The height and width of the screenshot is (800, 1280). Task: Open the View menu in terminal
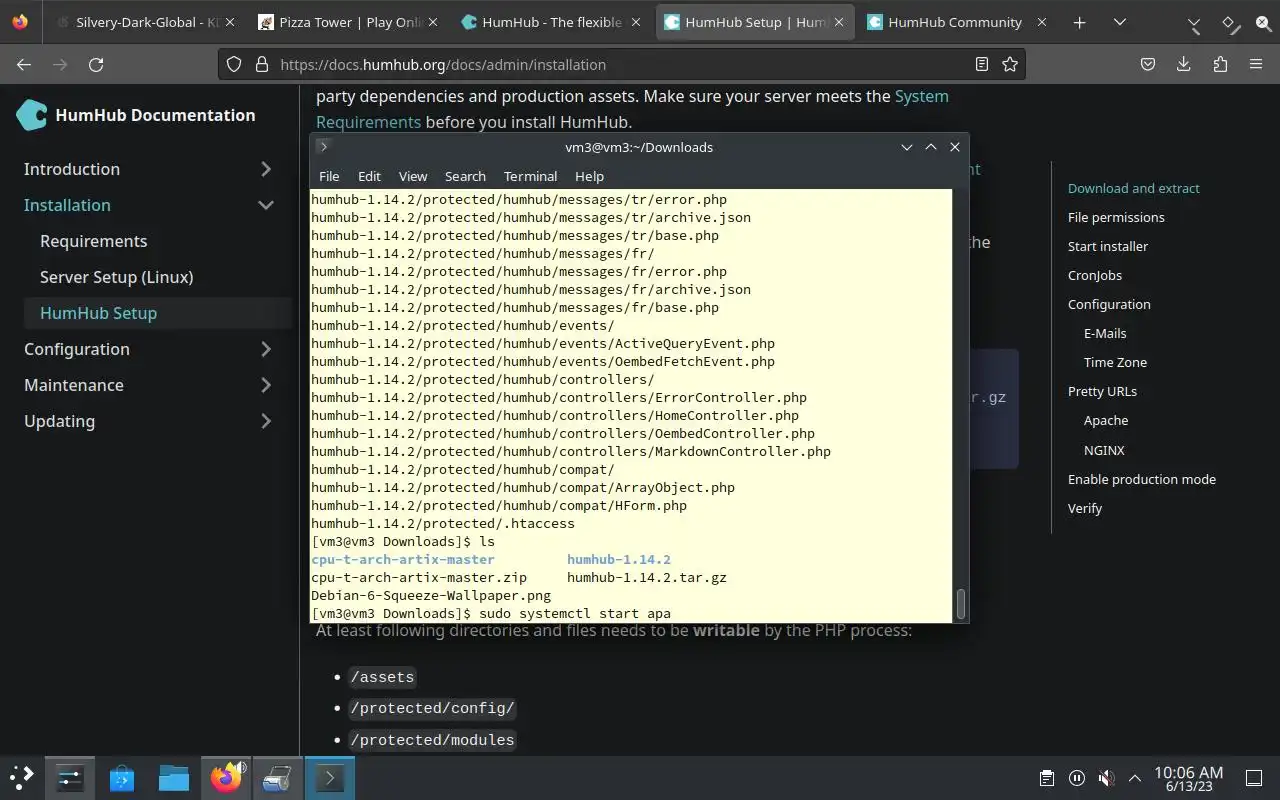pyautogui.click(x=413, y=176)
